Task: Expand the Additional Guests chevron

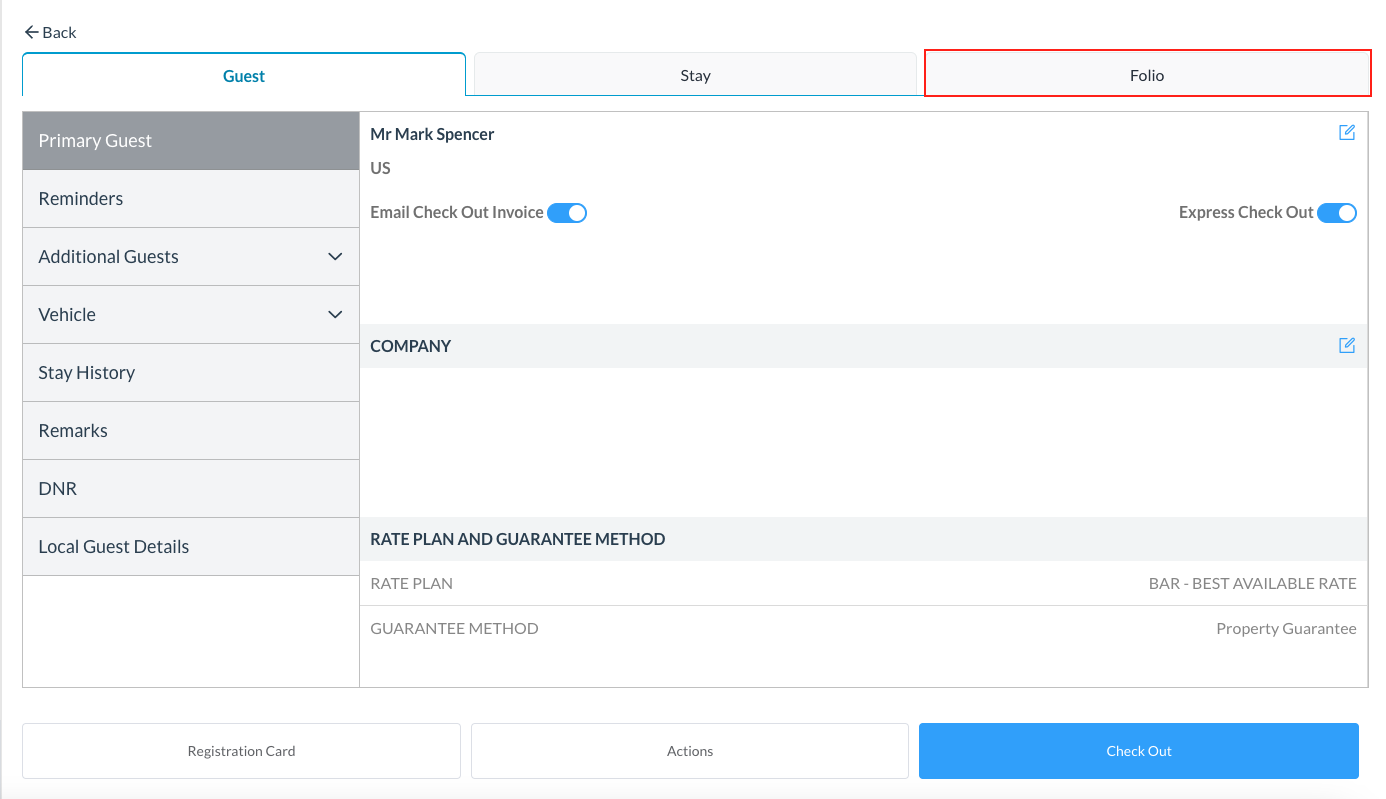Action: click(335, 257)
